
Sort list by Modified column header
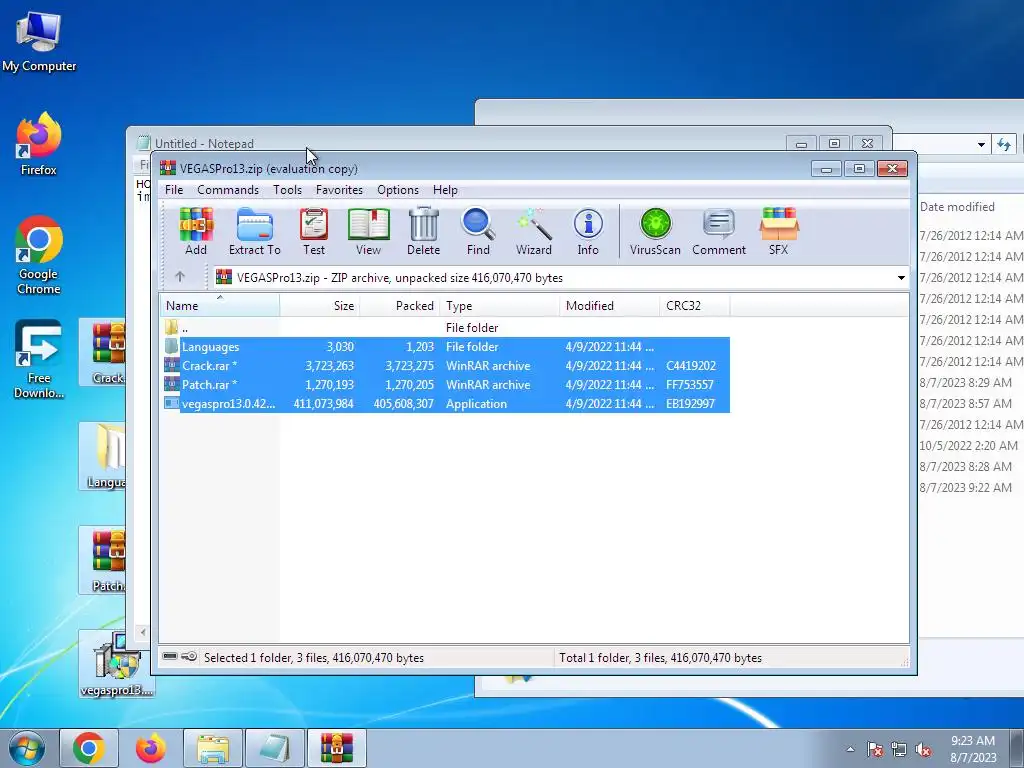tap(609, 306)
